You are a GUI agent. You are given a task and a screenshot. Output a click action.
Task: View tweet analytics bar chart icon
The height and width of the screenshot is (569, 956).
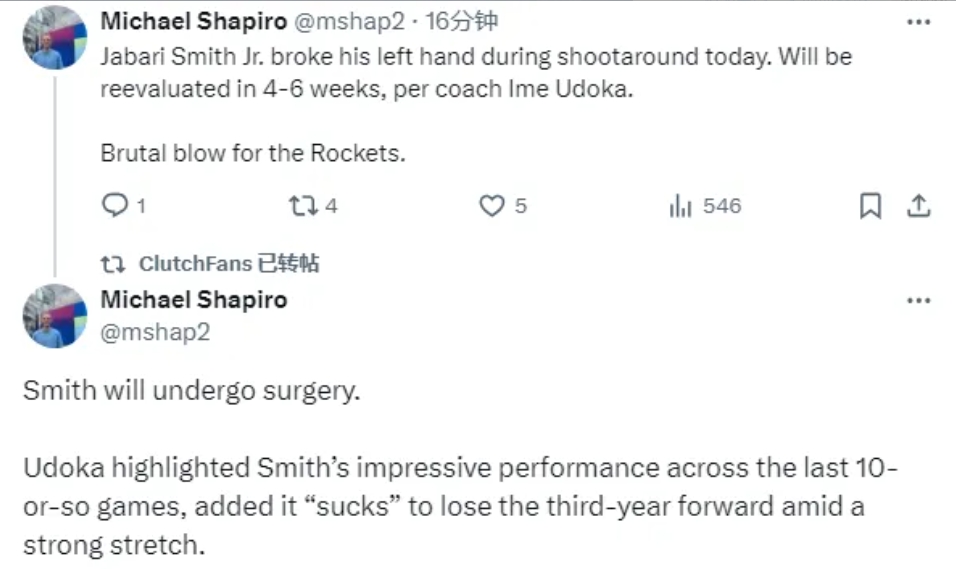(x=680, y=206)
